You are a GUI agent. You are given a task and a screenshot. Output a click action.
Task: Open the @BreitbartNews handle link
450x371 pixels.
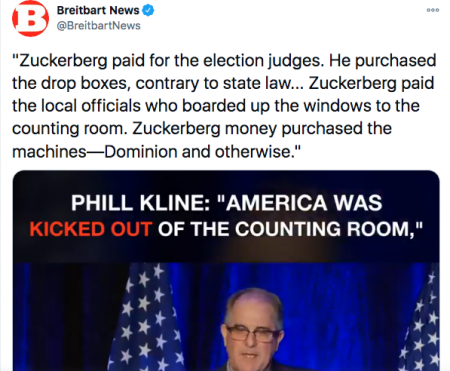tap(99, 26)
